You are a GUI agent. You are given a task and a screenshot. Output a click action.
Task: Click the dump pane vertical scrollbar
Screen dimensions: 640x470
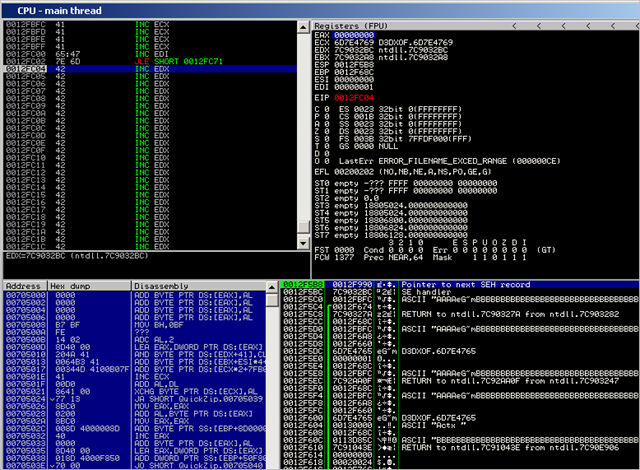click(x=270, y=380)
